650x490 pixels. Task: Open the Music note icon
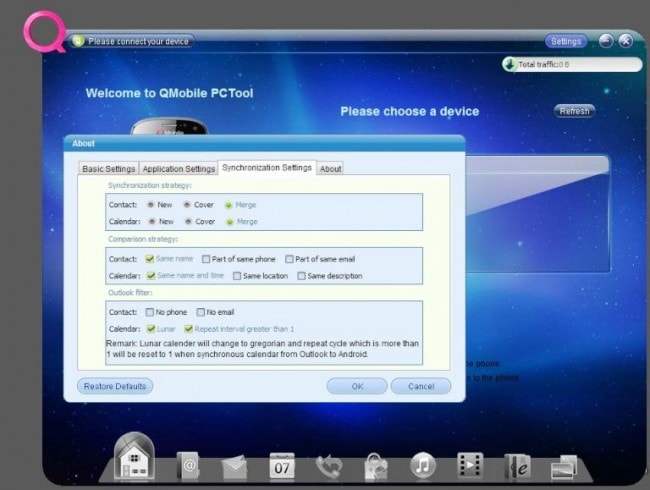point(422,466)
